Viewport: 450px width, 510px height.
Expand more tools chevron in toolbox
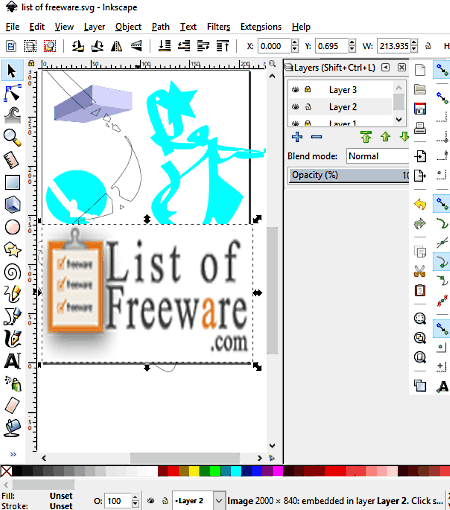[13, 454]
